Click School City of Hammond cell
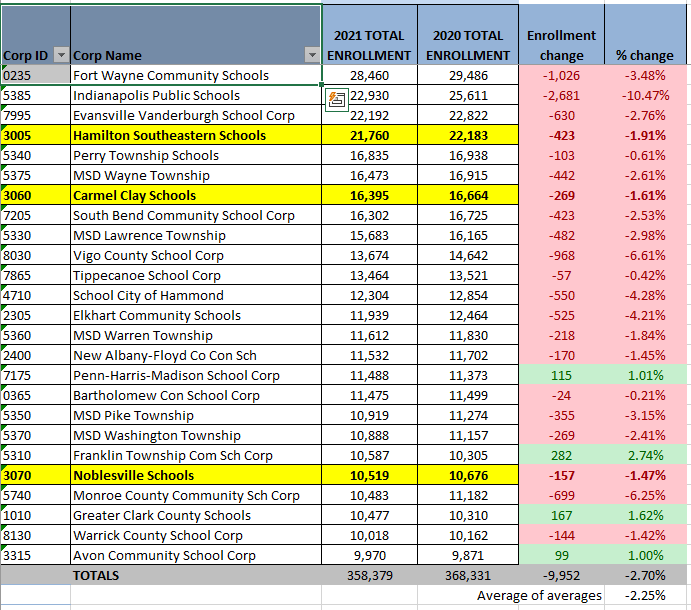Viewport: 691px width, 610px height. point(196,295)
